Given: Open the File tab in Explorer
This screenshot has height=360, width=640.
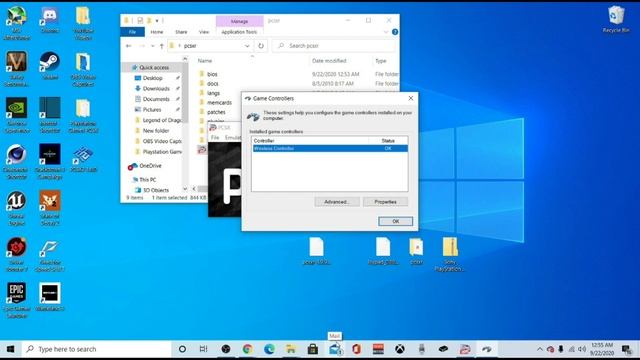Looking at the screenshot, I should pos(132,32).
